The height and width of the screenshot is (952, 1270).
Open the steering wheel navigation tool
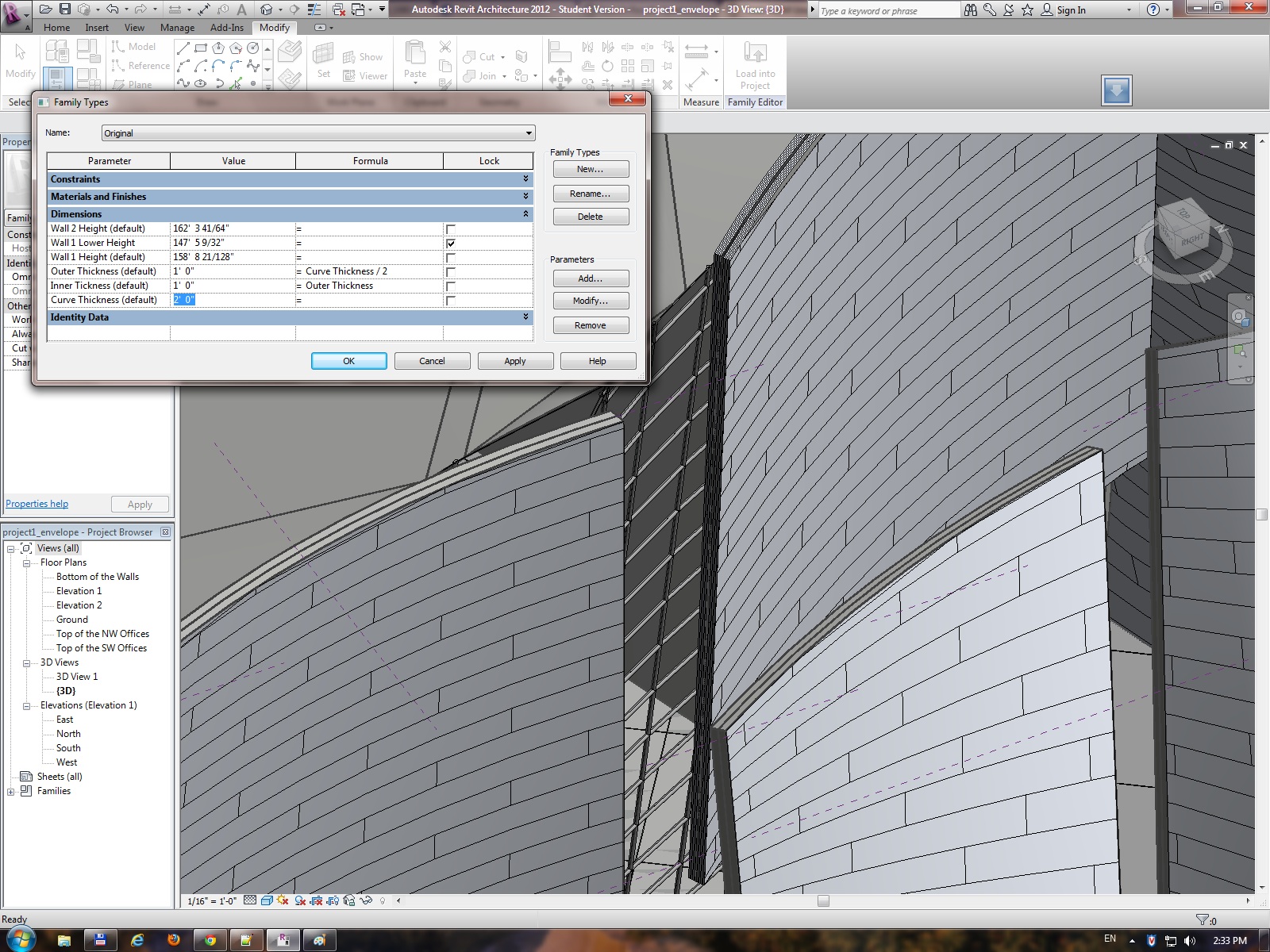(x=1239, y=318)
